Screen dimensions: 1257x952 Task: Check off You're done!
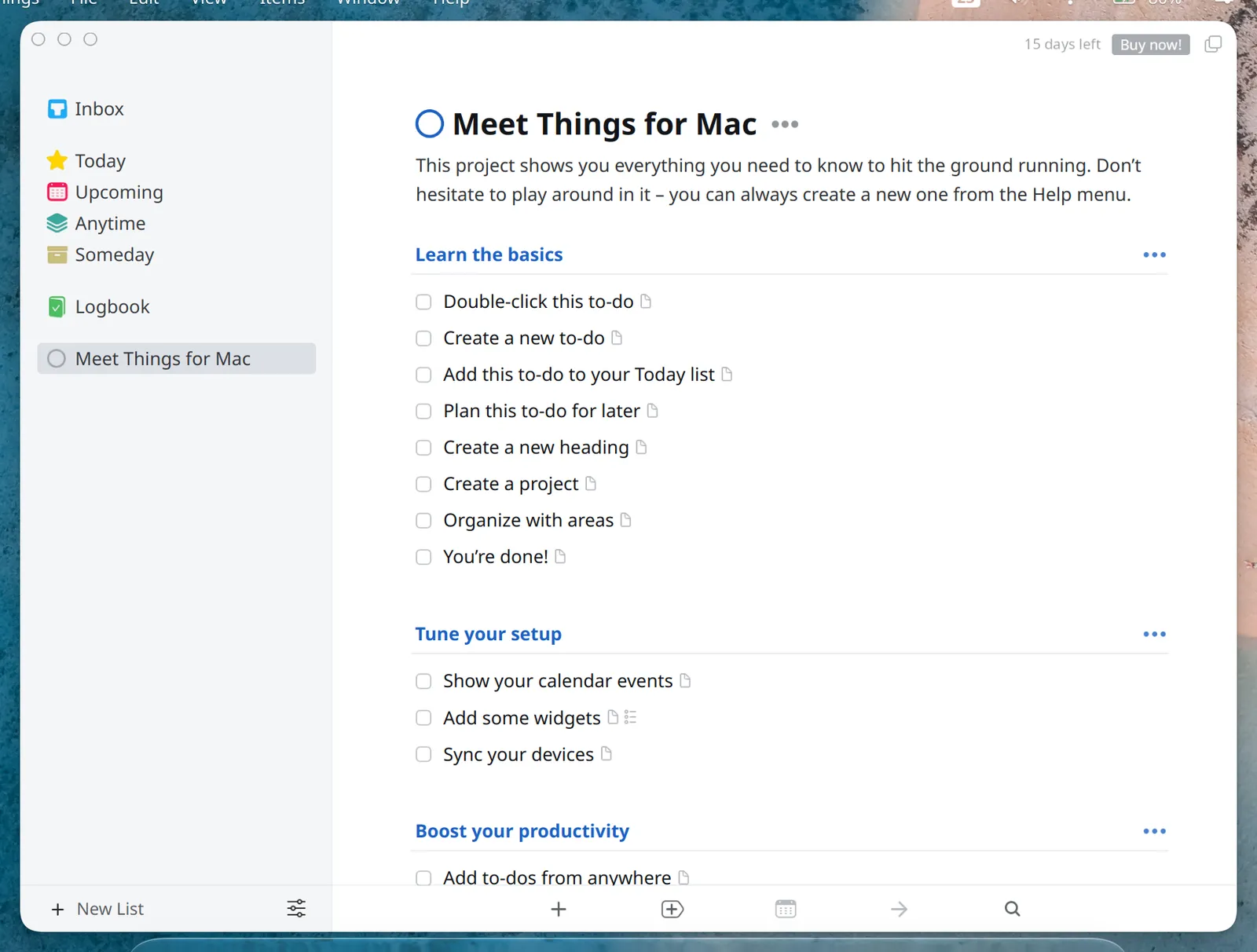pyautogui.click(x=423, y=558)
